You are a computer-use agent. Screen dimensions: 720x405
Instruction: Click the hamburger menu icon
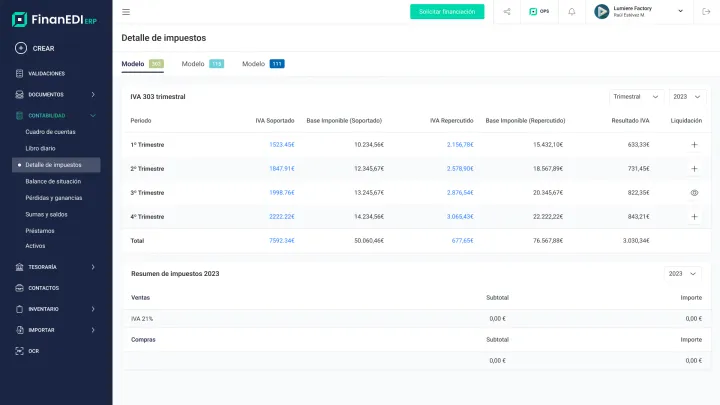tap(126, 12)
